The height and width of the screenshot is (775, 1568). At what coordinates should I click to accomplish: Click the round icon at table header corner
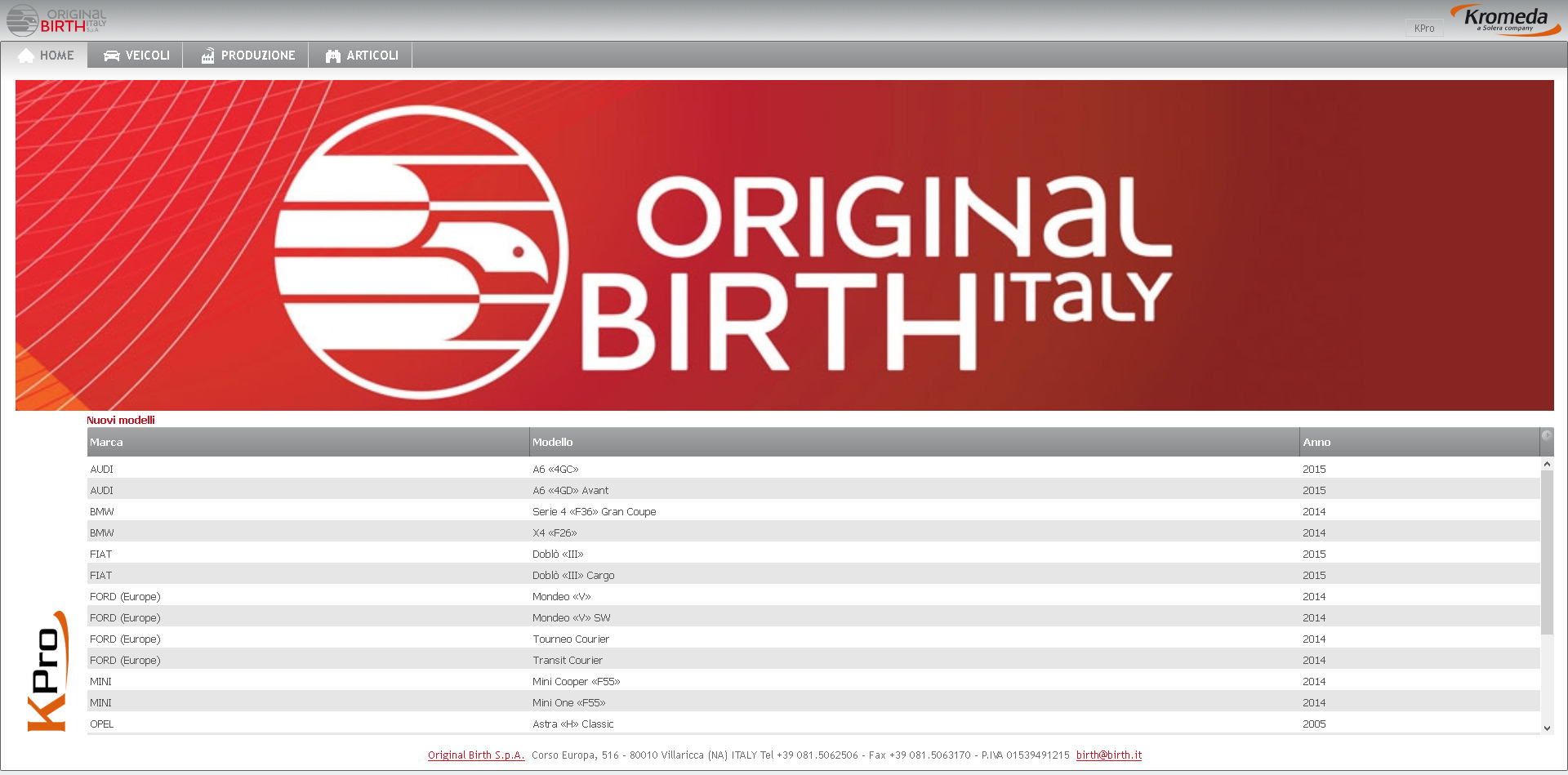click(1547, 435)
